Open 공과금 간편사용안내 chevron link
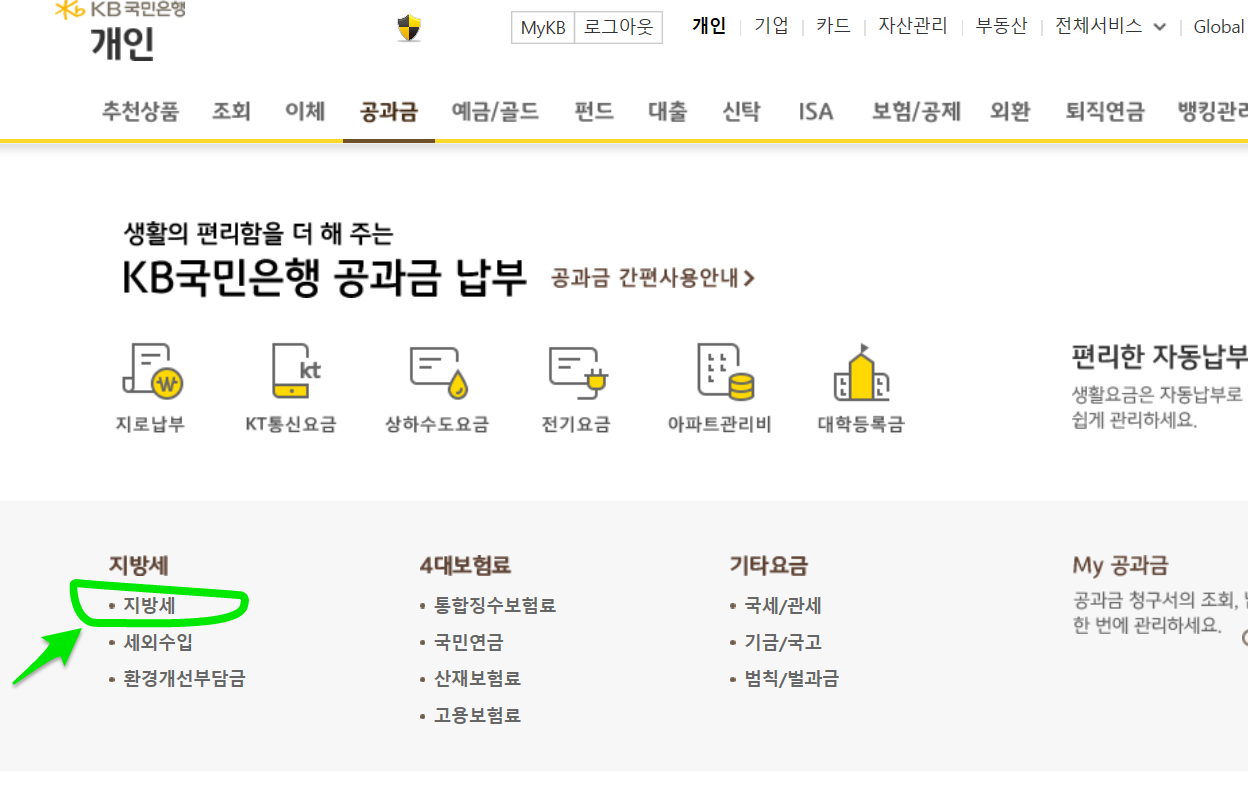Screen dimensions: 1248x791 pyautogui.click(x=653, y=278)
